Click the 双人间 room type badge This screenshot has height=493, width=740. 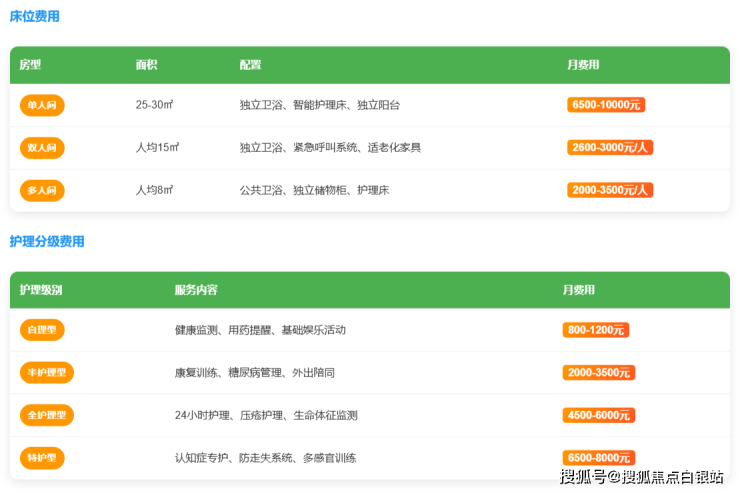(x=42, y=148)
